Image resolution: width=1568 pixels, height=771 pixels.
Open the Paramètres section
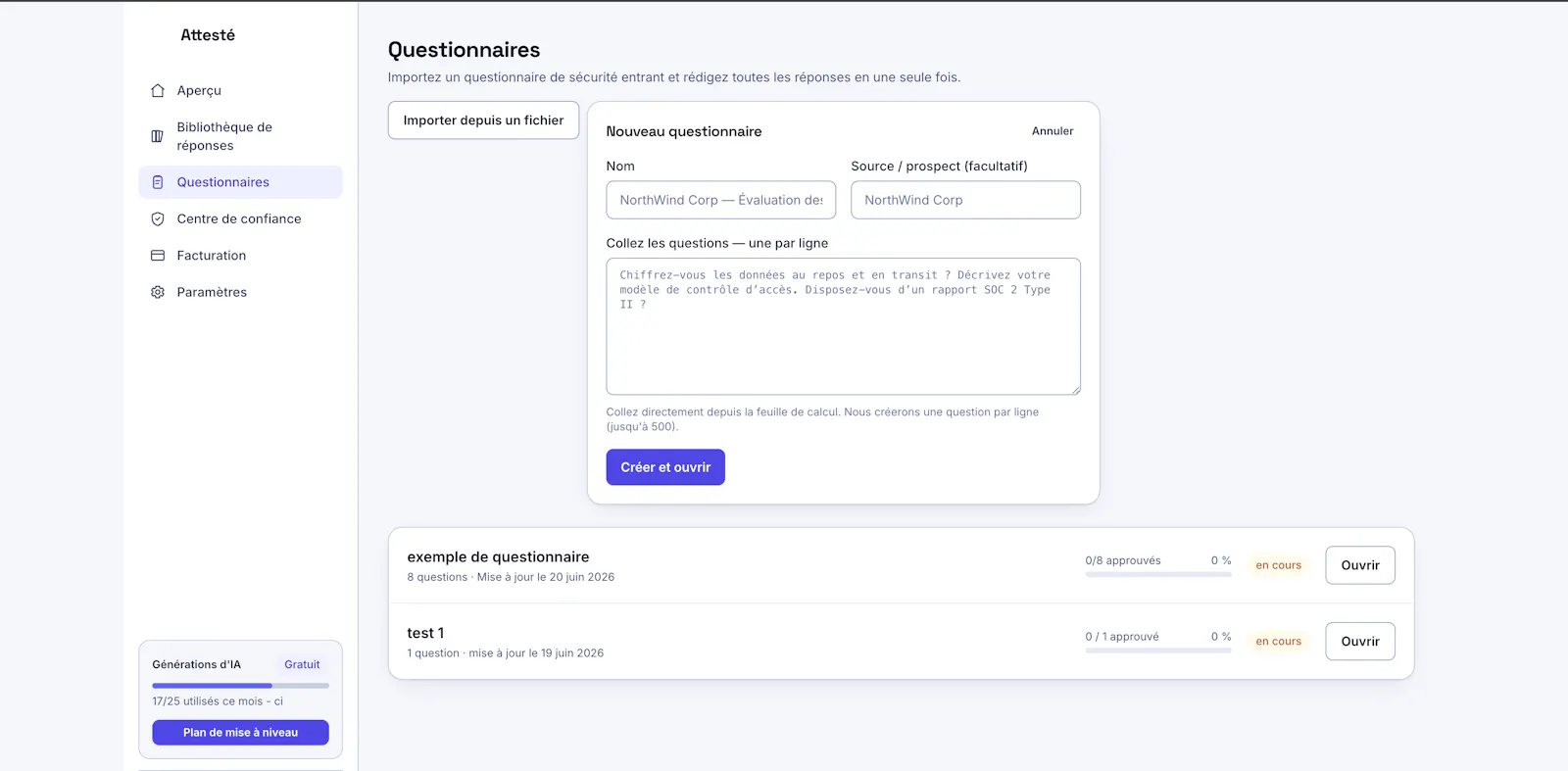tap(240, 292)
